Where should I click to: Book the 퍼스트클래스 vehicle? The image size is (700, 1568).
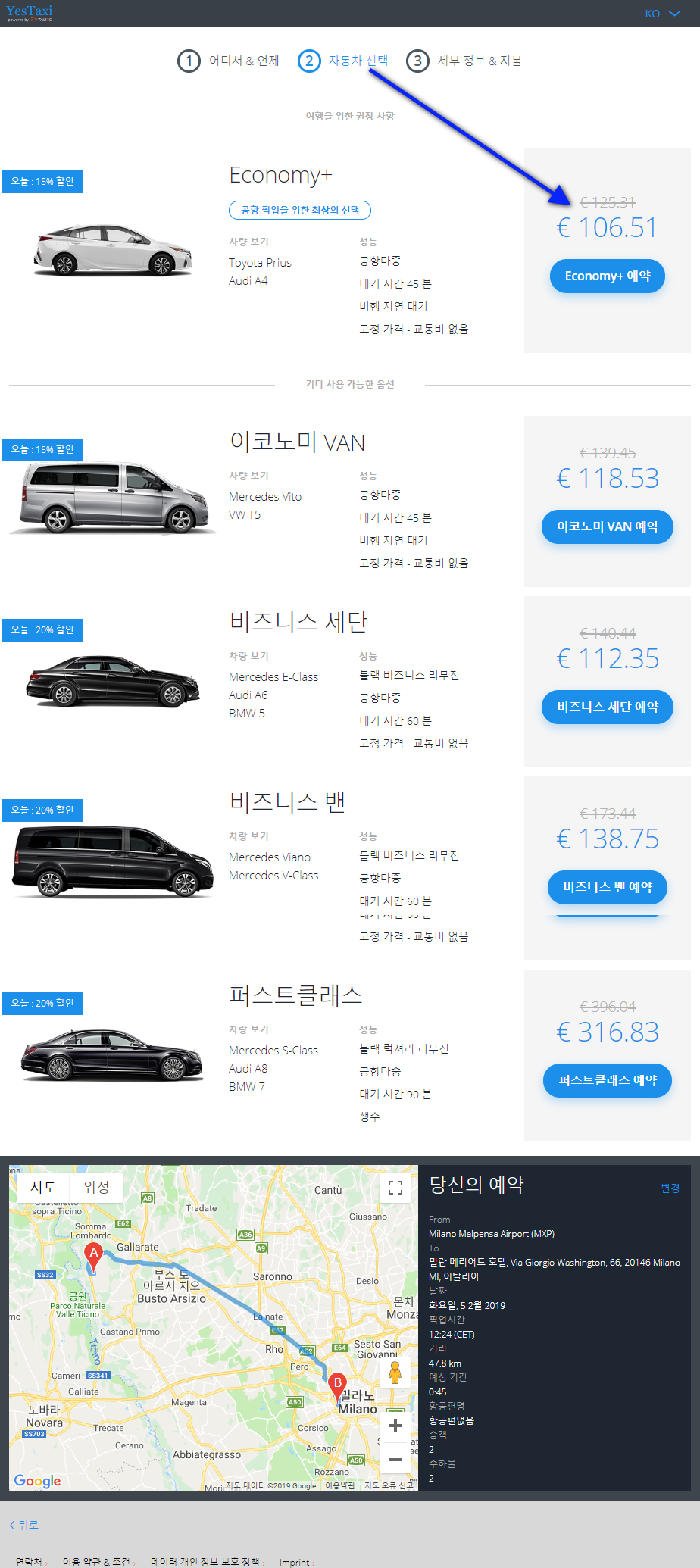point(608,1080)
